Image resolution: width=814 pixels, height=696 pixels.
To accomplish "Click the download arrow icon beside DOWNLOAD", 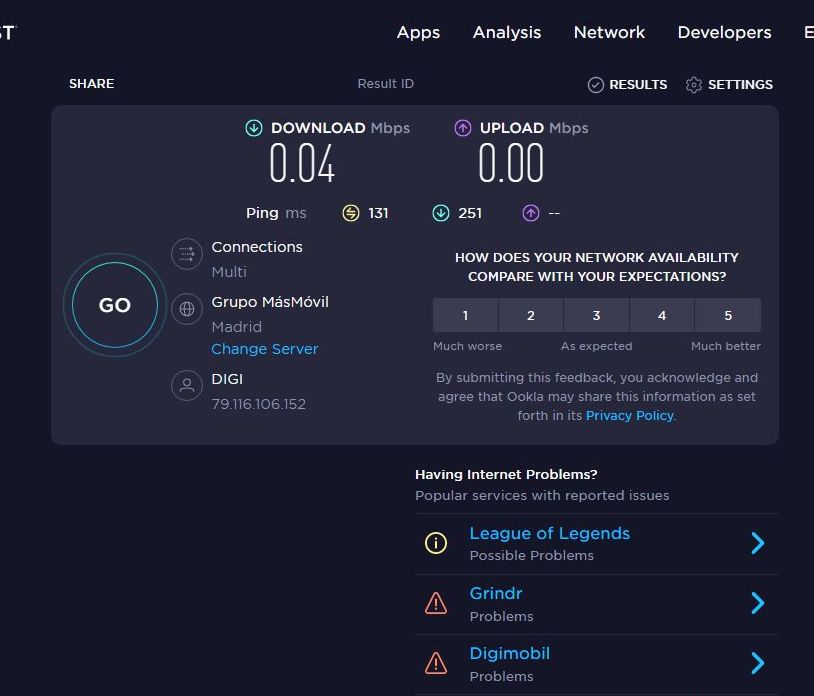I will [254, 128].
